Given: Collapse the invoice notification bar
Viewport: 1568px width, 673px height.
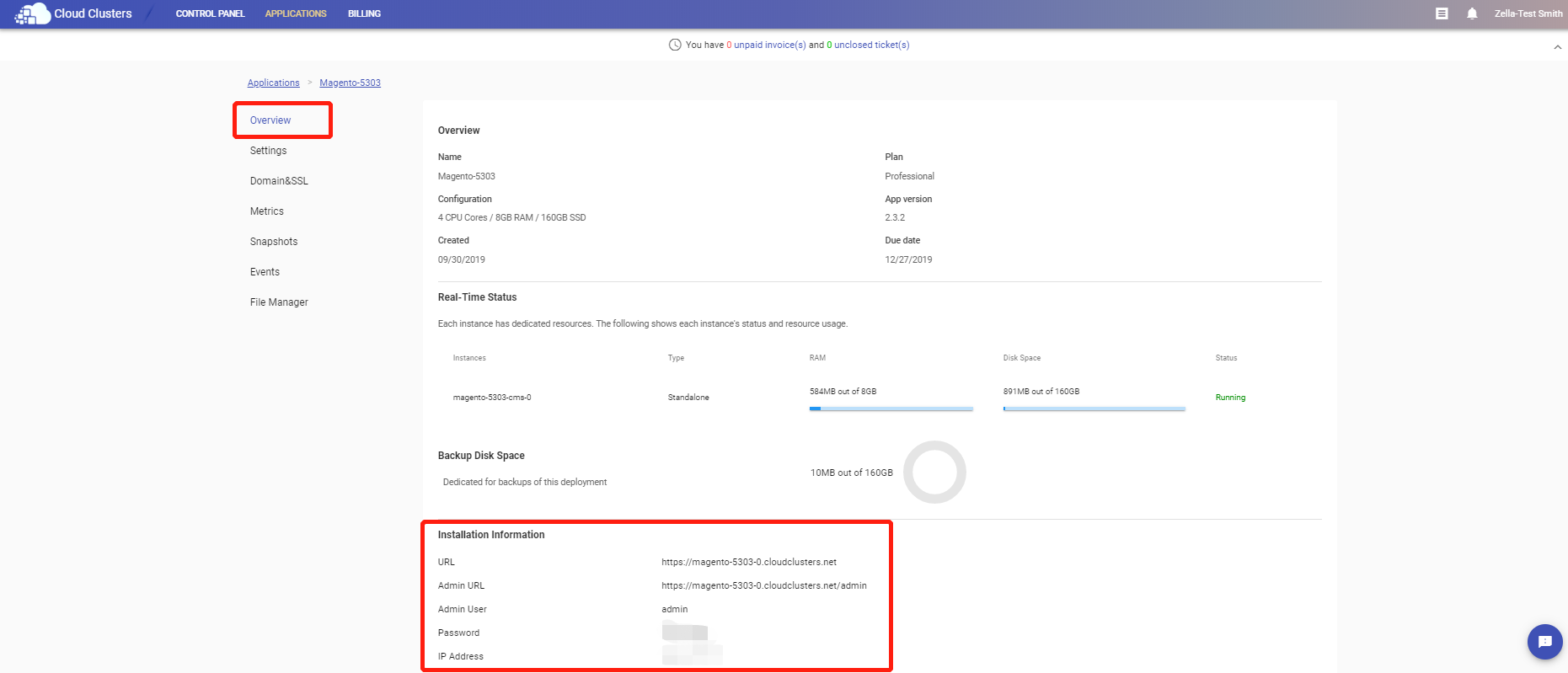Looking at the screenshot, I should [1557, 47].
